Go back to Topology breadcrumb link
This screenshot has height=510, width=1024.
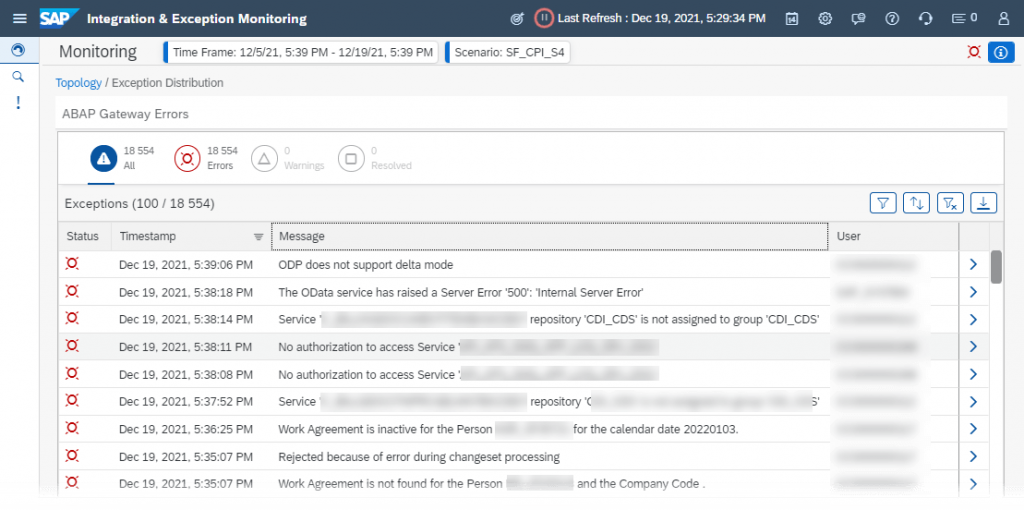(x=78, y=83)
